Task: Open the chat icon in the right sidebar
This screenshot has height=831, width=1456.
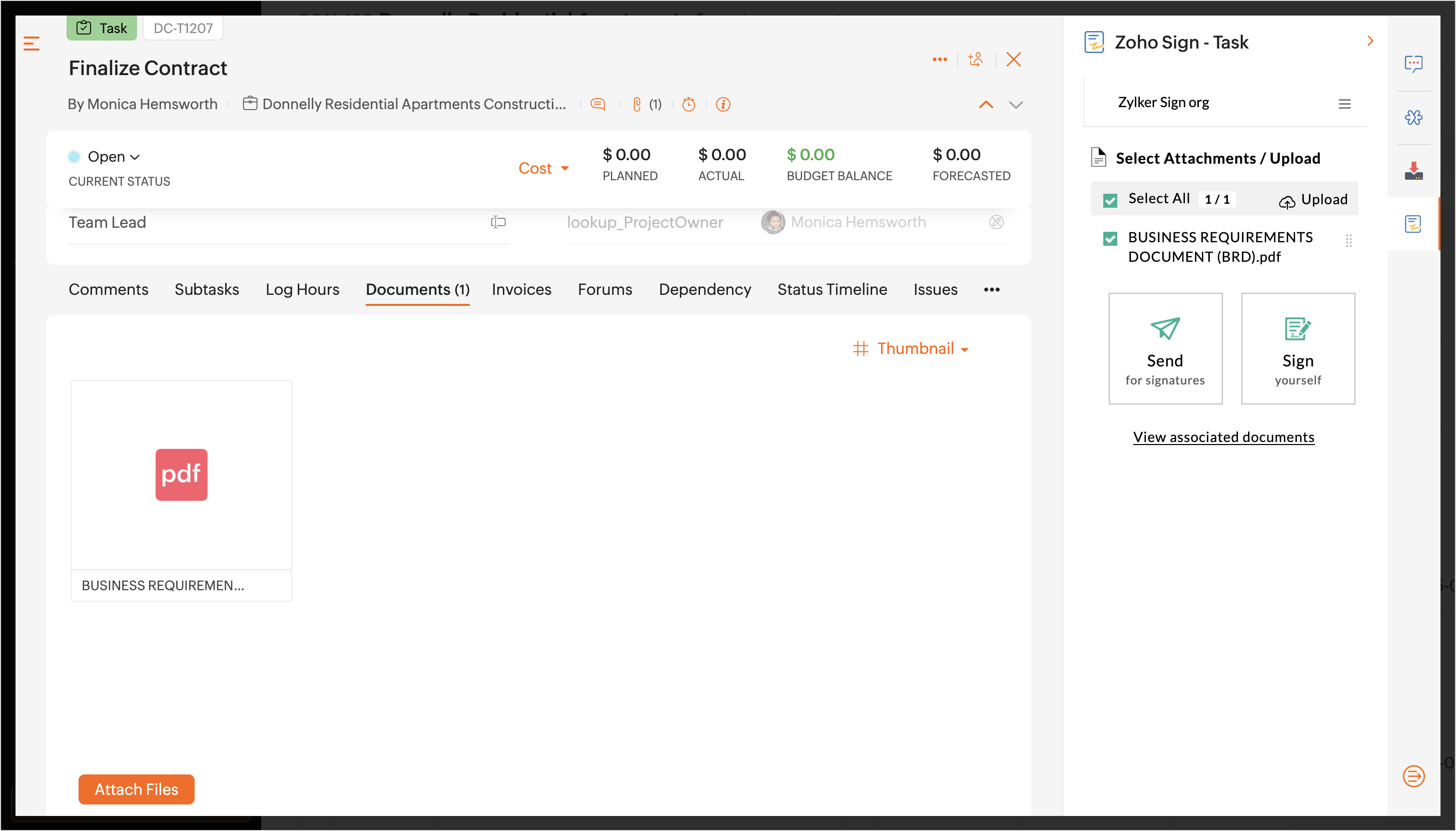Action: 1413,64
